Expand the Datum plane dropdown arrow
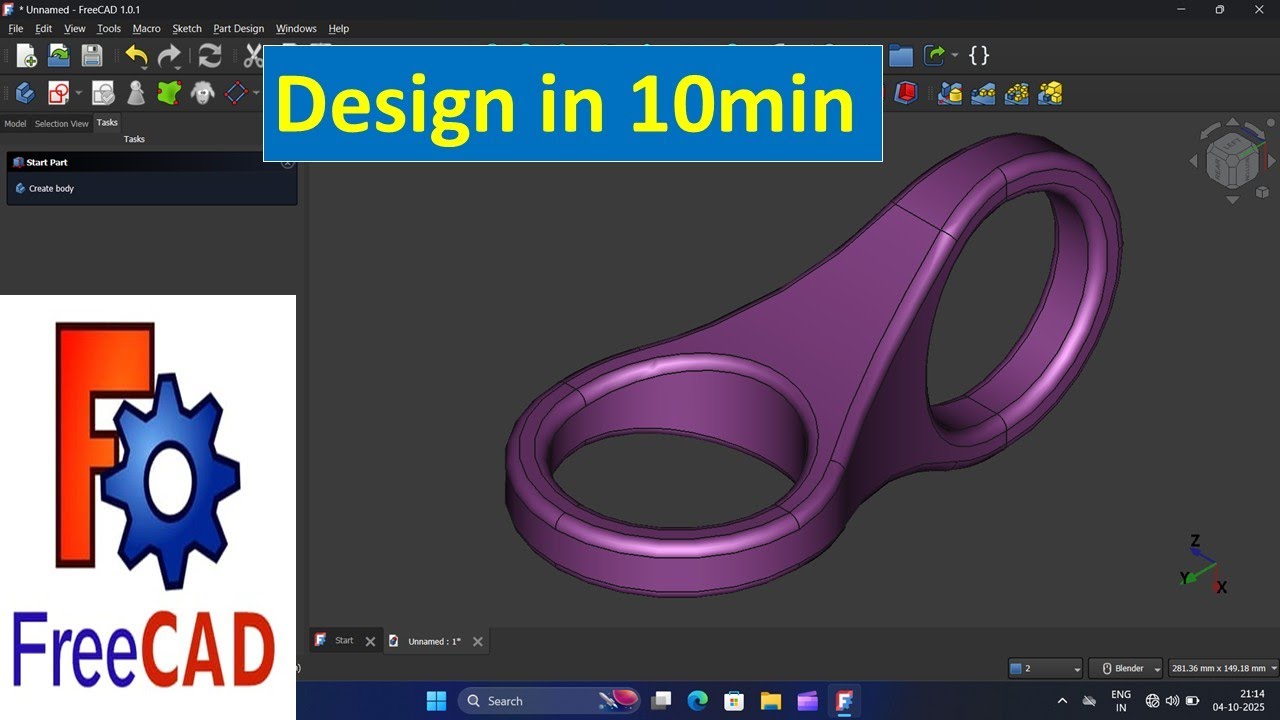 255,93
